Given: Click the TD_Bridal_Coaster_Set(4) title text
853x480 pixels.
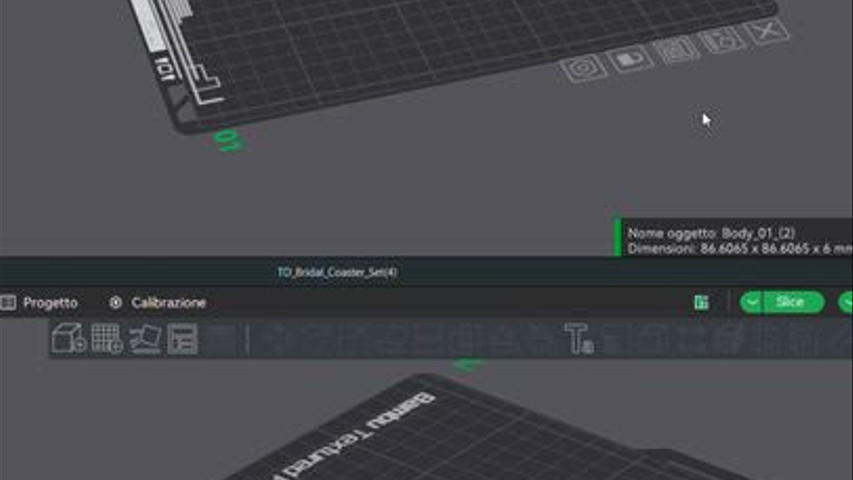Looking at the screenshot, I should (337, 272).
